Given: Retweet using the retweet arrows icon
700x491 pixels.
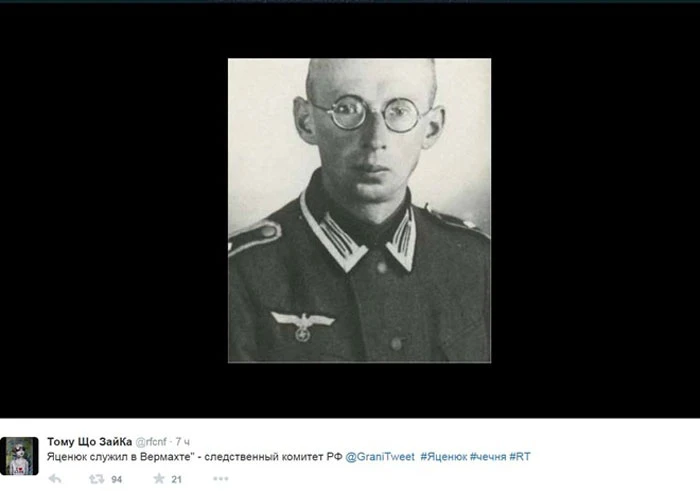Looking at the screenshot, I should 96,479.
